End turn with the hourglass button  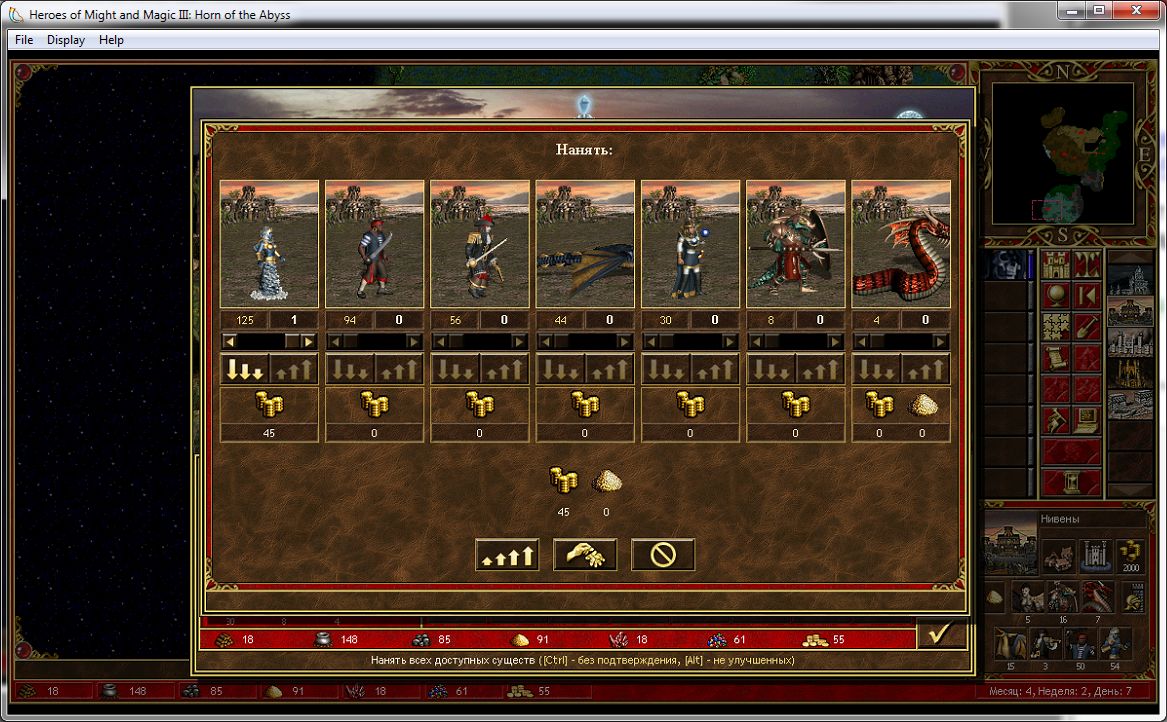1071,482
